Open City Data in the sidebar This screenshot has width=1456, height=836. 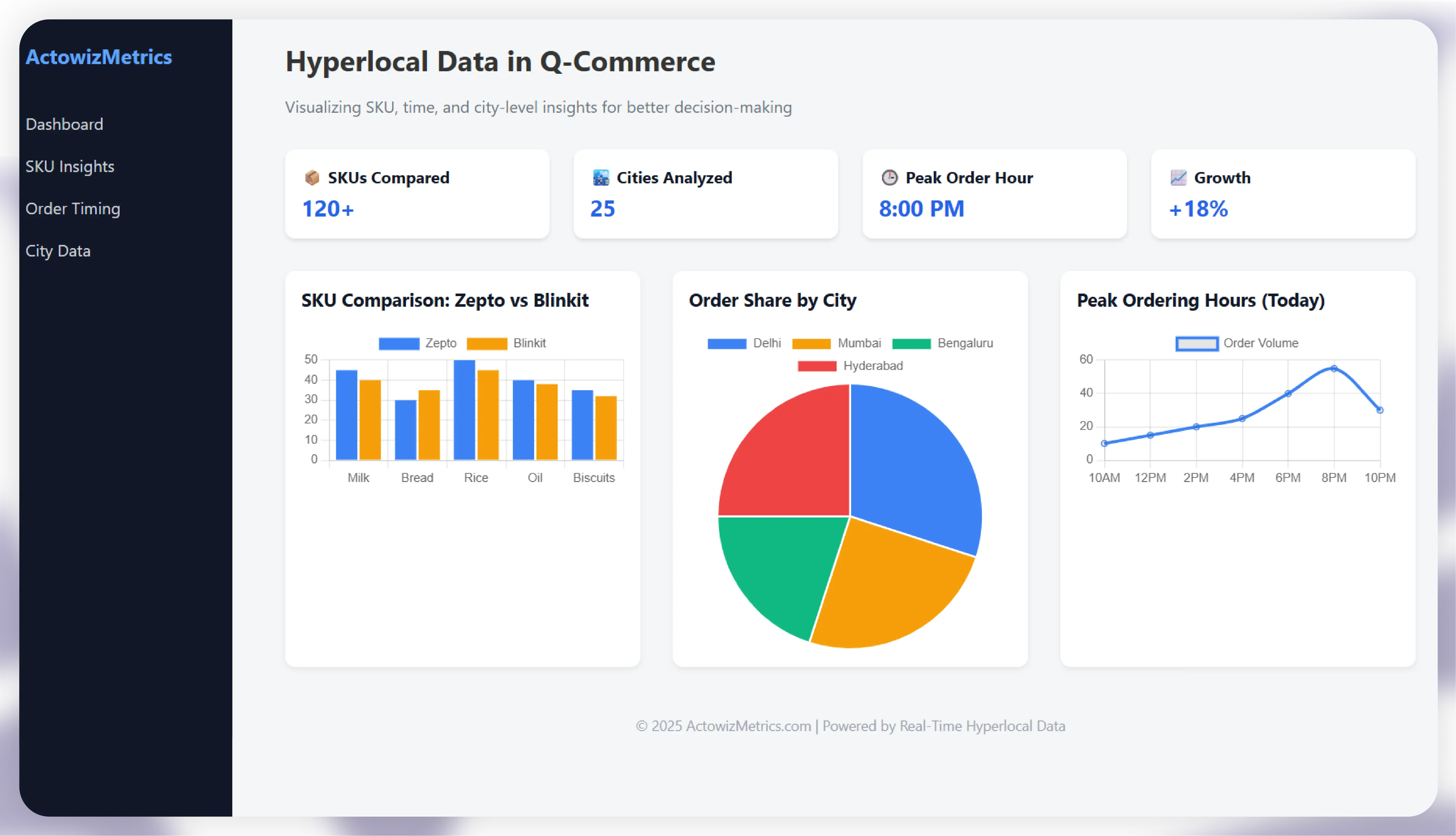tap(57, 251)
